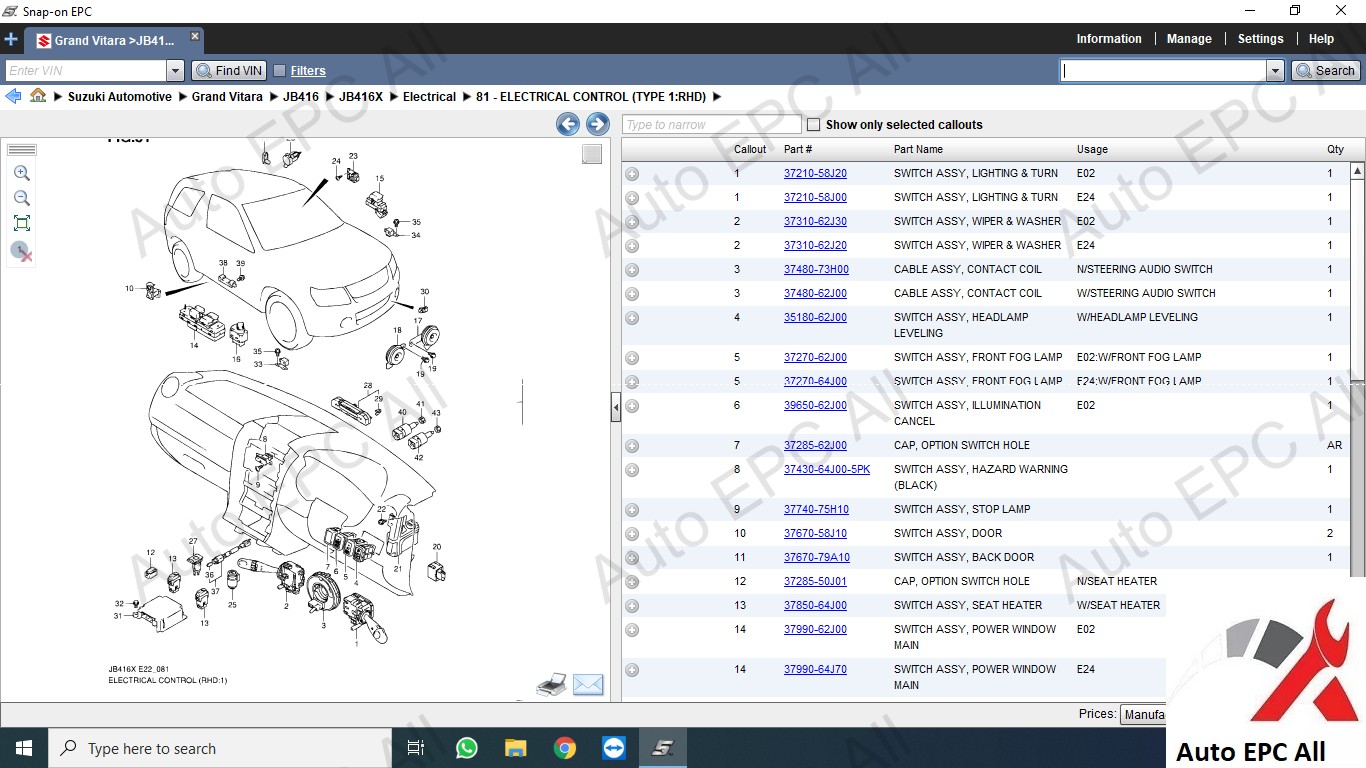Open the Prices dropdown
This screenshot has height=768, width=1366.
pos(1143,715)
